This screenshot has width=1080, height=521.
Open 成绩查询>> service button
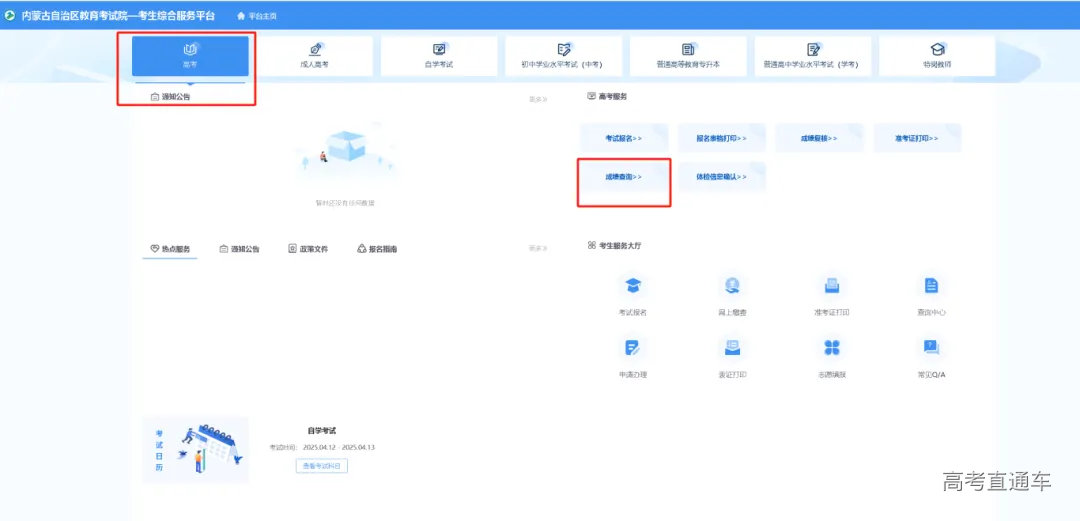tap(624, 177)
